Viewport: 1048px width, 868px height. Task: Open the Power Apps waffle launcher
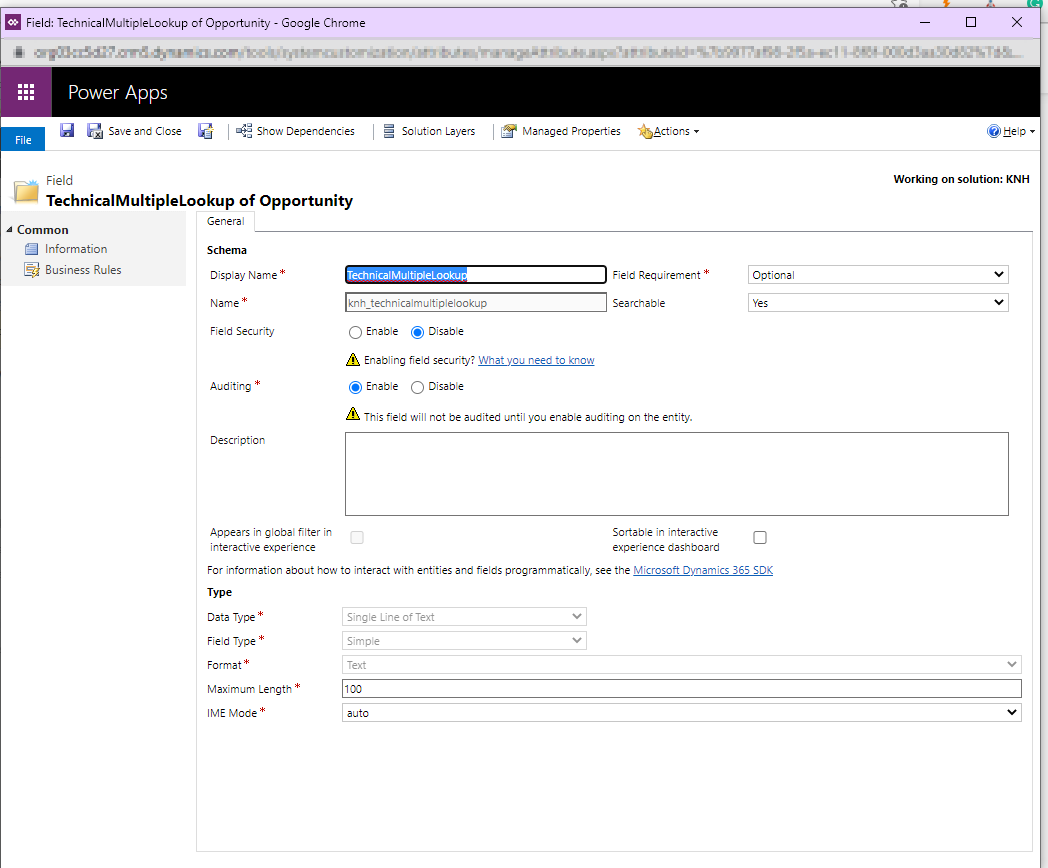coord(26,93)
